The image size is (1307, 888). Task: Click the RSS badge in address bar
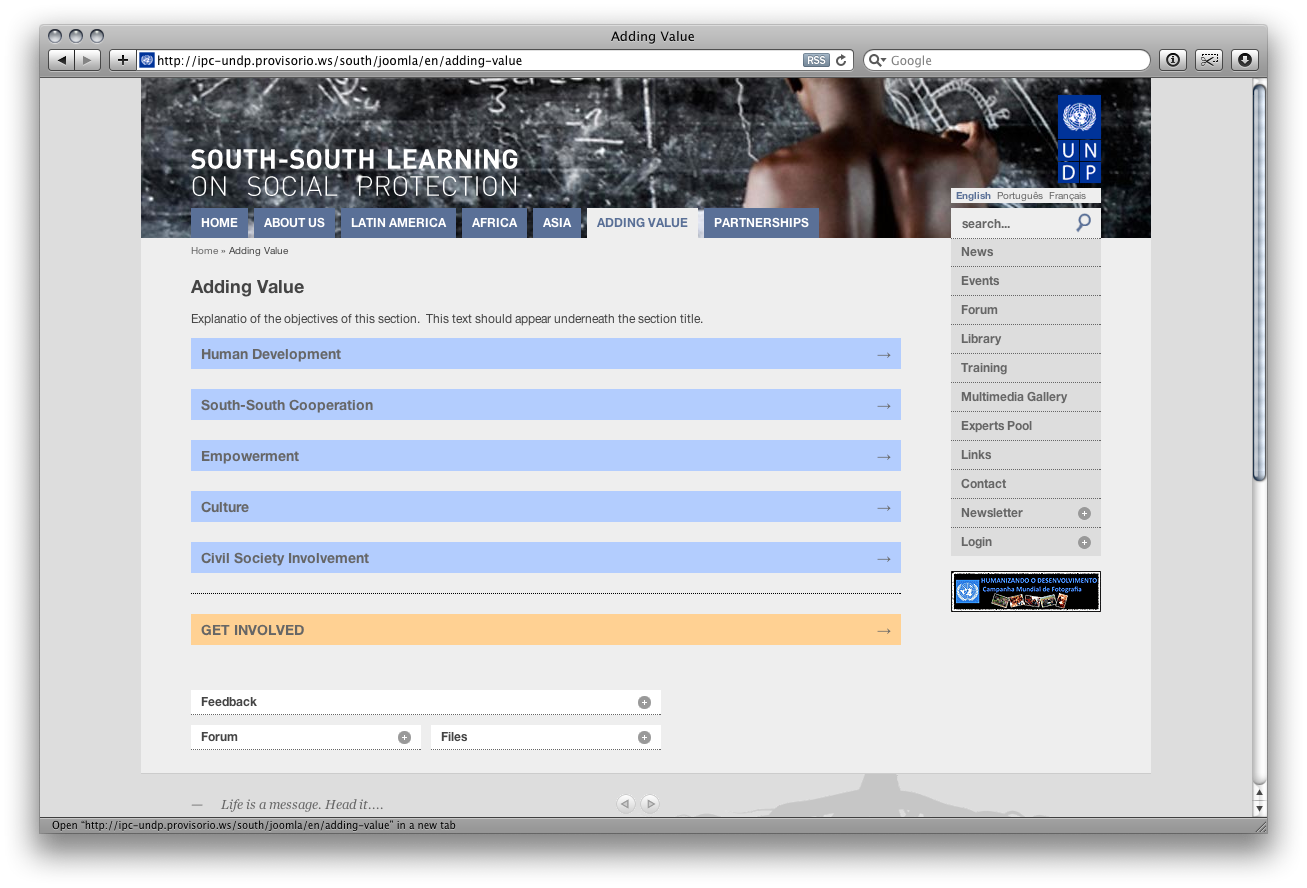point(816,60)
